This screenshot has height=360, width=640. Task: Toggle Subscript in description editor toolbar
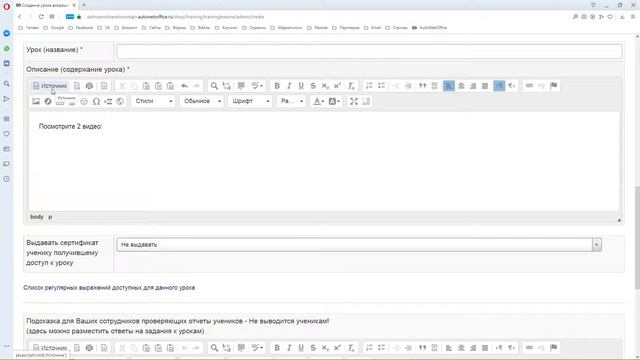(325, 86)
